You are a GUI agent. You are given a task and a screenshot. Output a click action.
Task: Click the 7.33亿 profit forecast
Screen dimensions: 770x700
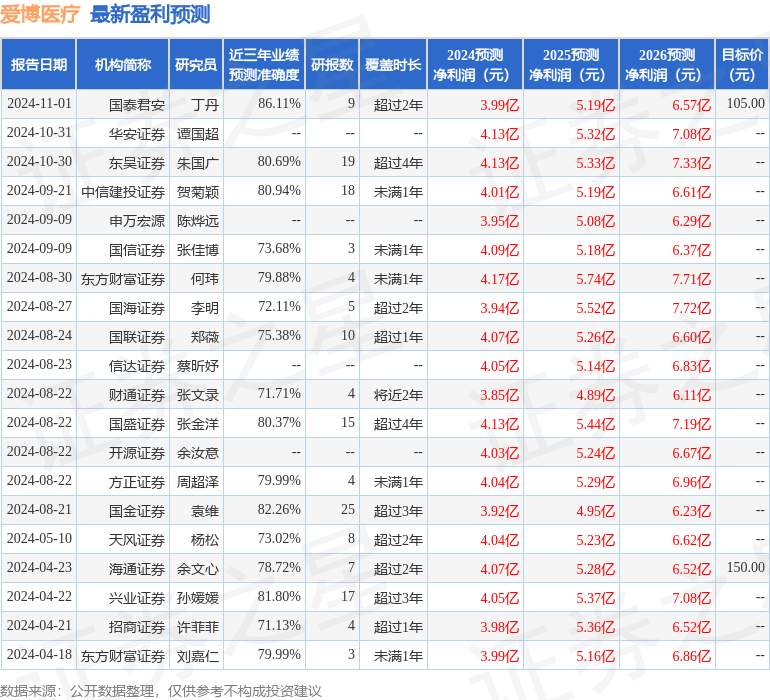point(691,163)
